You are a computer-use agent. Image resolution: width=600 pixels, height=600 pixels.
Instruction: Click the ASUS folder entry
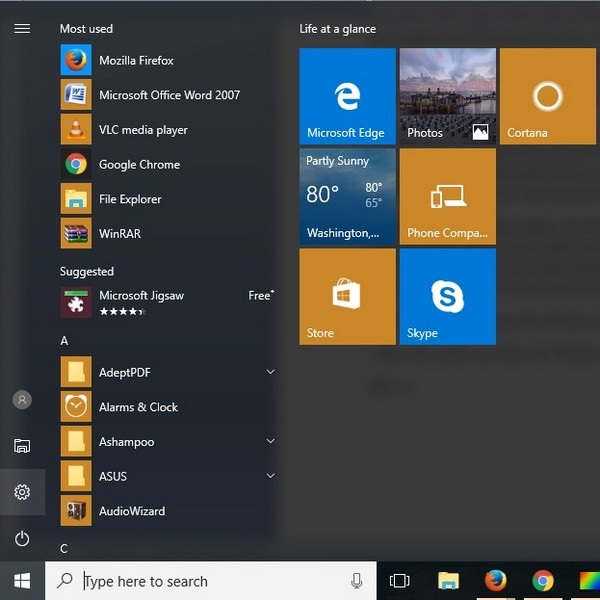168,476
